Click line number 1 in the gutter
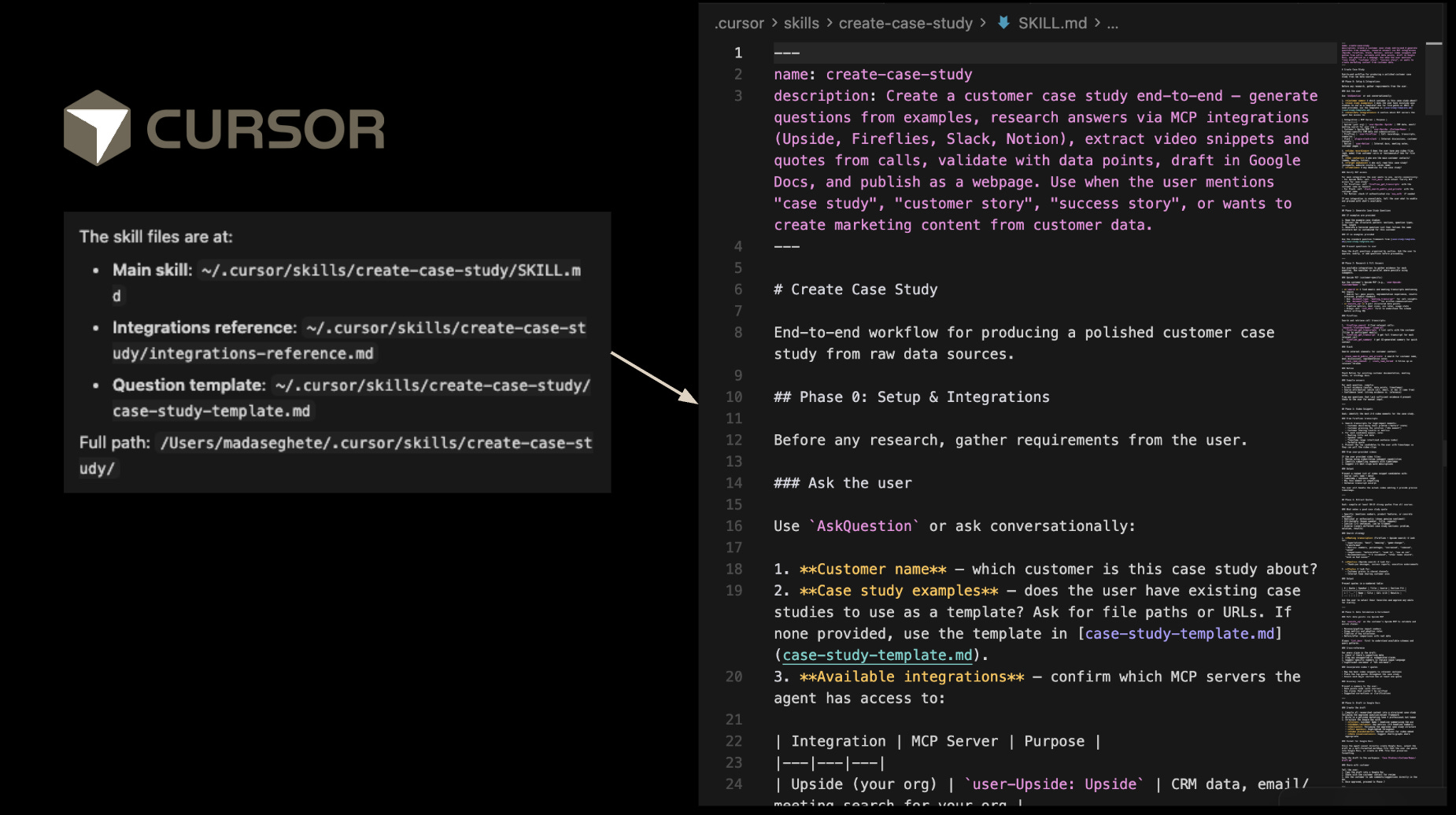Screen dimensions: 1456x815 [738, 53]
